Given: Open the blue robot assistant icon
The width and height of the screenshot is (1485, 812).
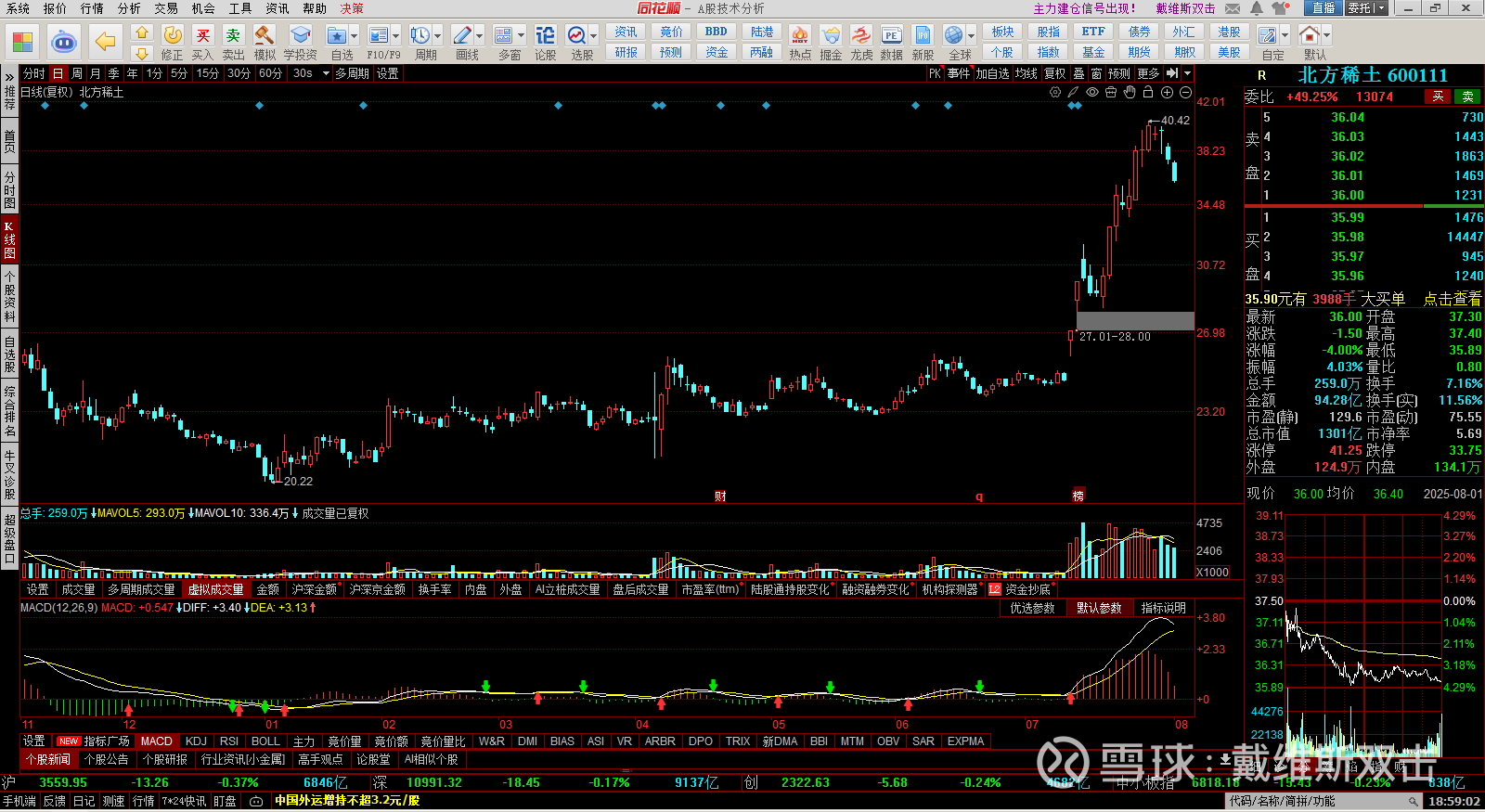Looking at the screenshot, I should pos(64,42).
